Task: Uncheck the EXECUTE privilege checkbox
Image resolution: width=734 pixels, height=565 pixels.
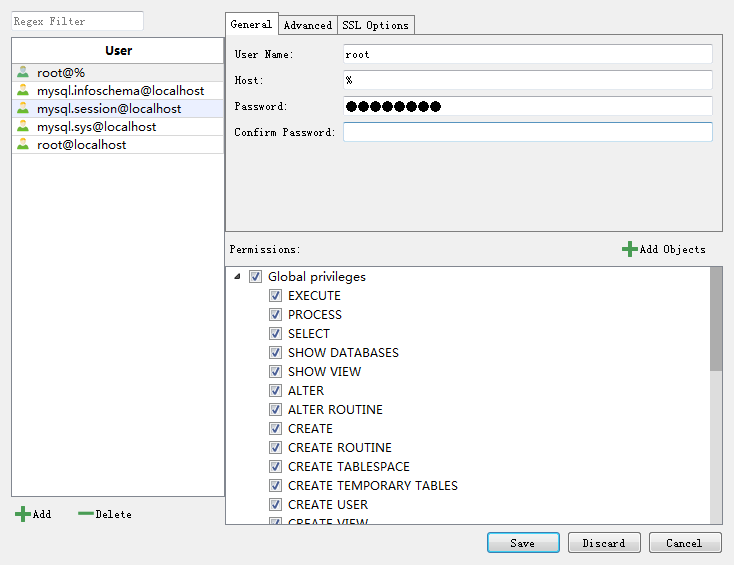Action: pyautogui.click(x=276, y=296)
